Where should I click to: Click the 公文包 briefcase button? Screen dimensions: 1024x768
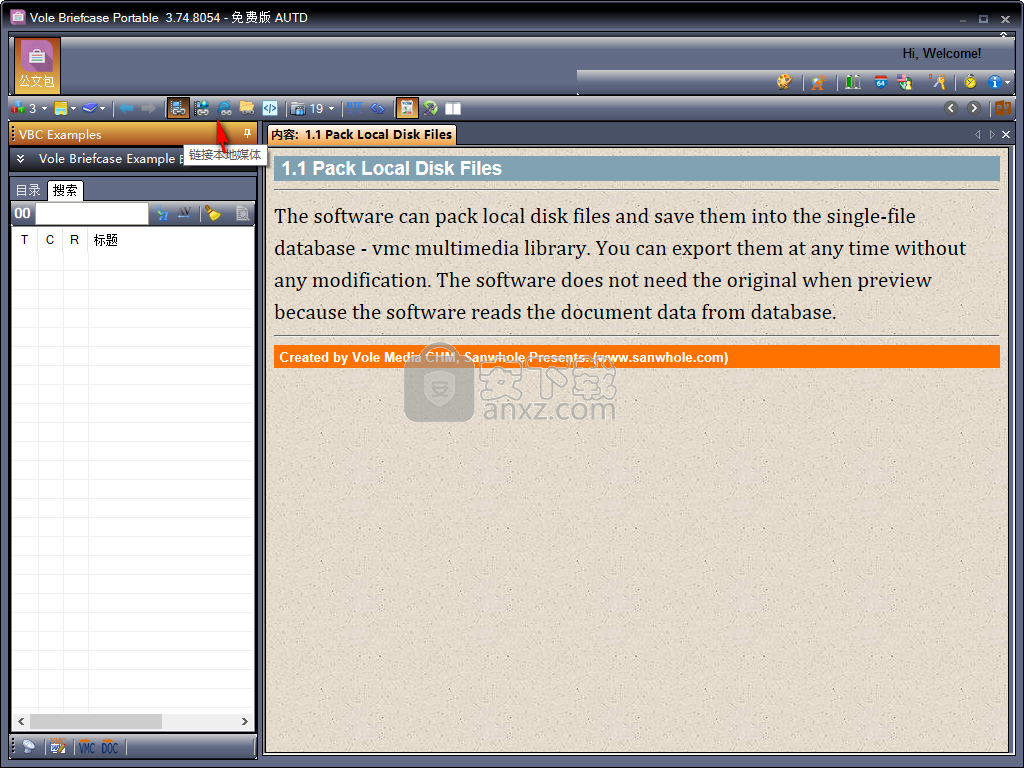coord(37,65)
